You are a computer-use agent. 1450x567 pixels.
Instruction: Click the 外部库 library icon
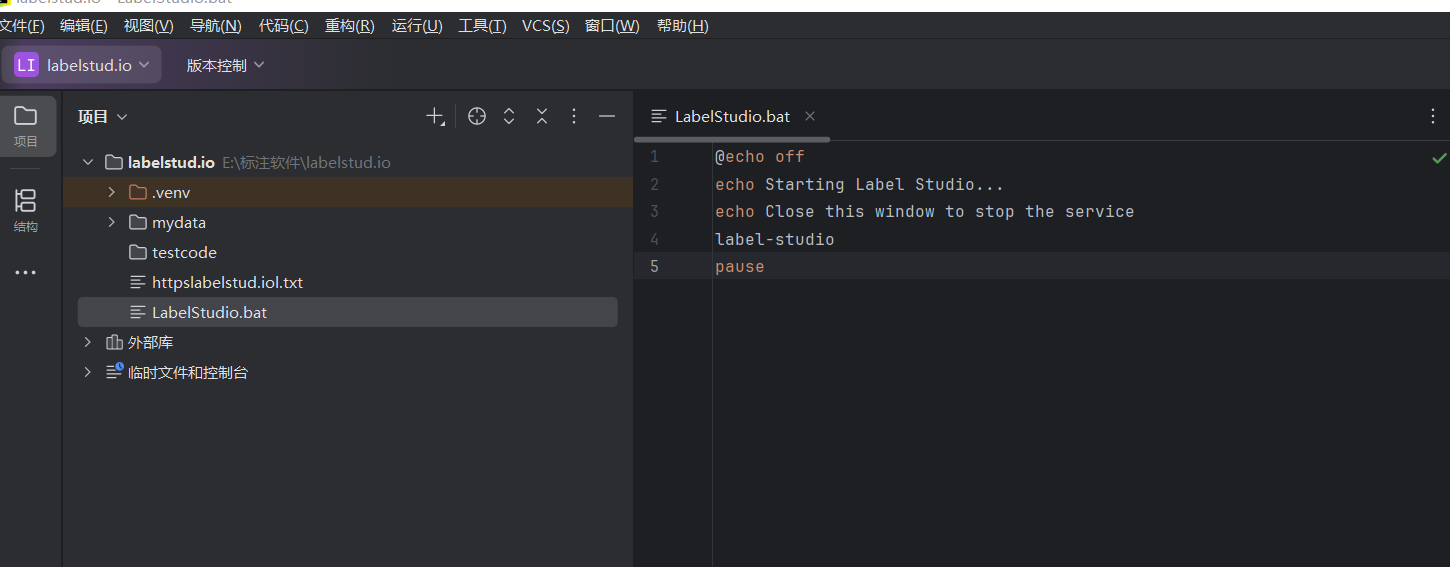pyautogui.click(x=114, y=342)
